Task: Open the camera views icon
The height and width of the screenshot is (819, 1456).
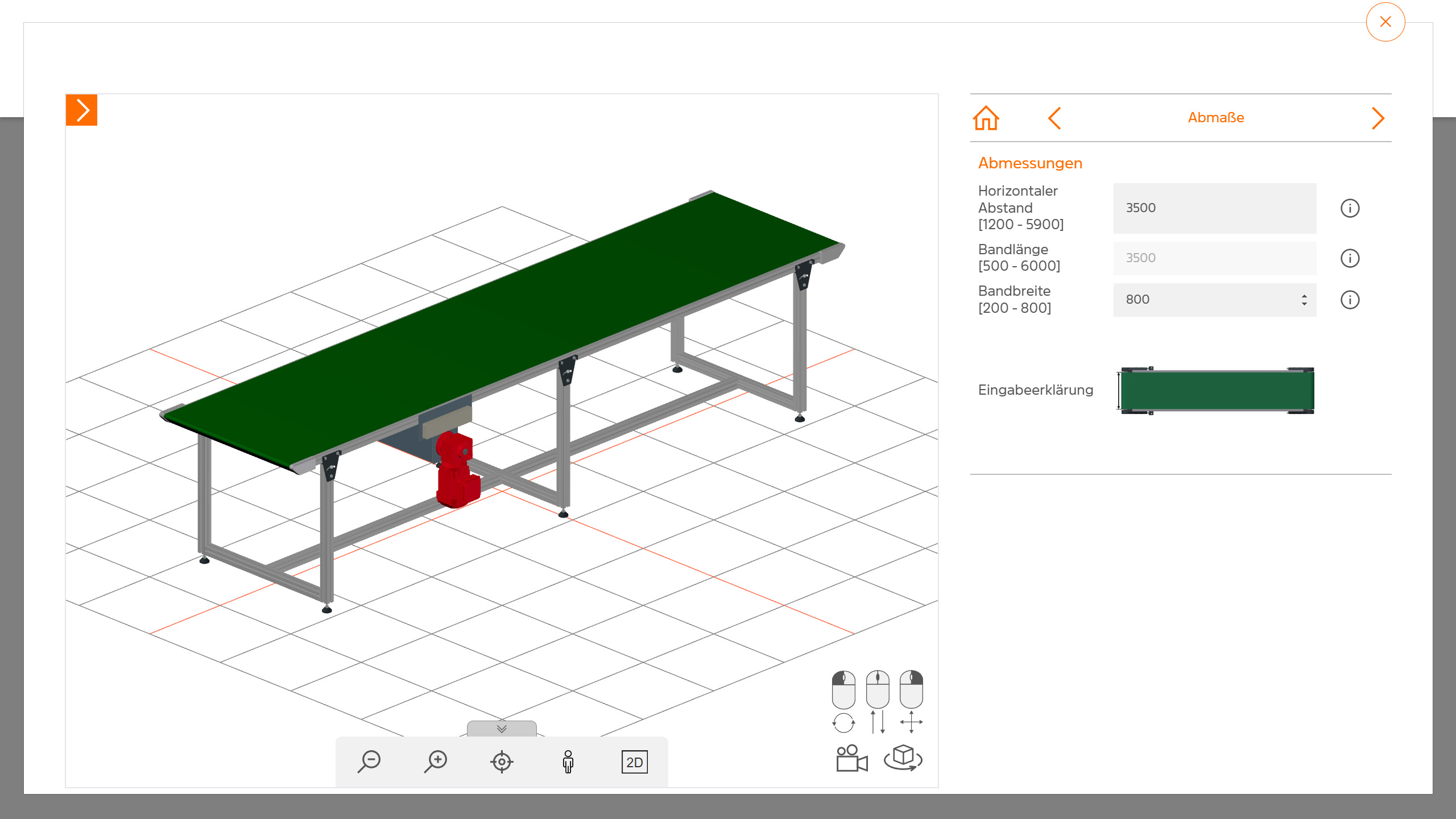Action: point(851,759)
